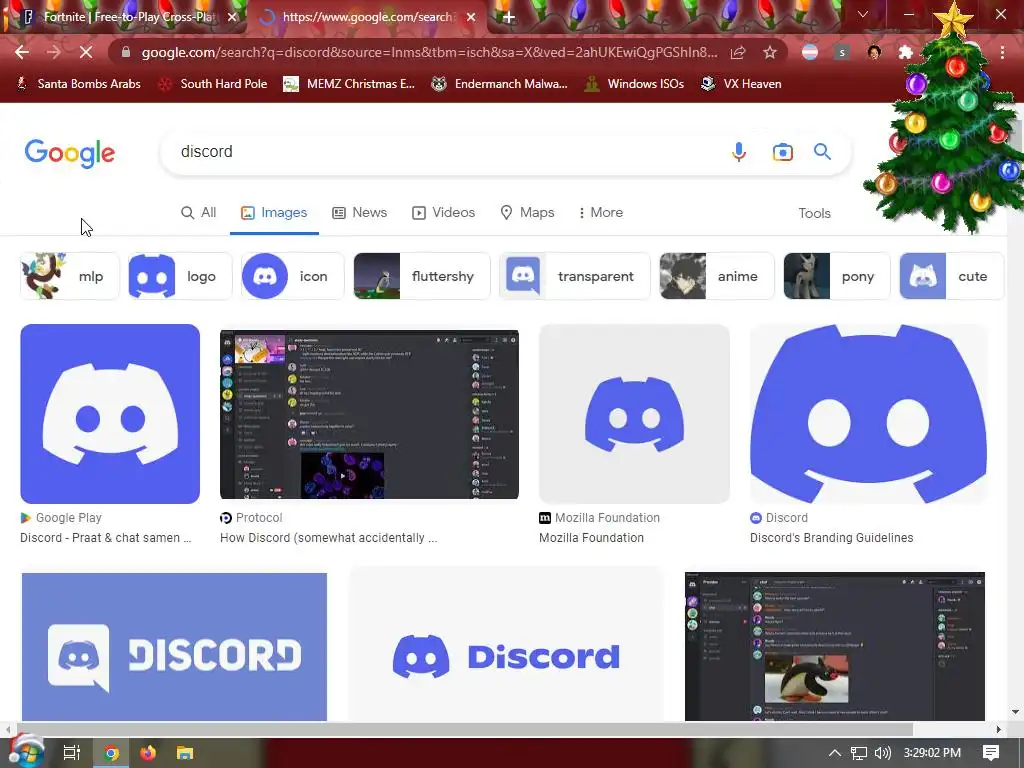The height and width of the screenshot is (768, 1024).
Task: Open Discord's Branding Guidelines image
Action: 868,414
